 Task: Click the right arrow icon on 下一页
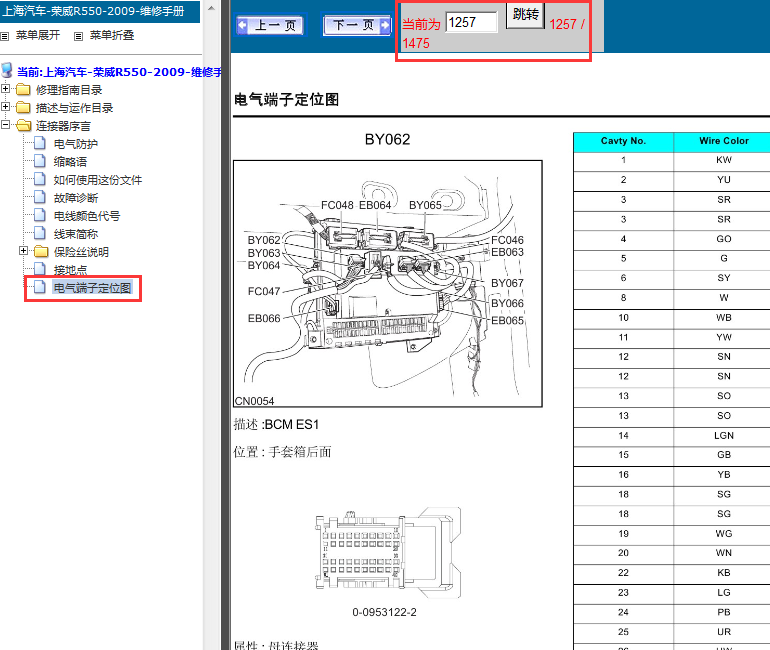click(385, 25)
